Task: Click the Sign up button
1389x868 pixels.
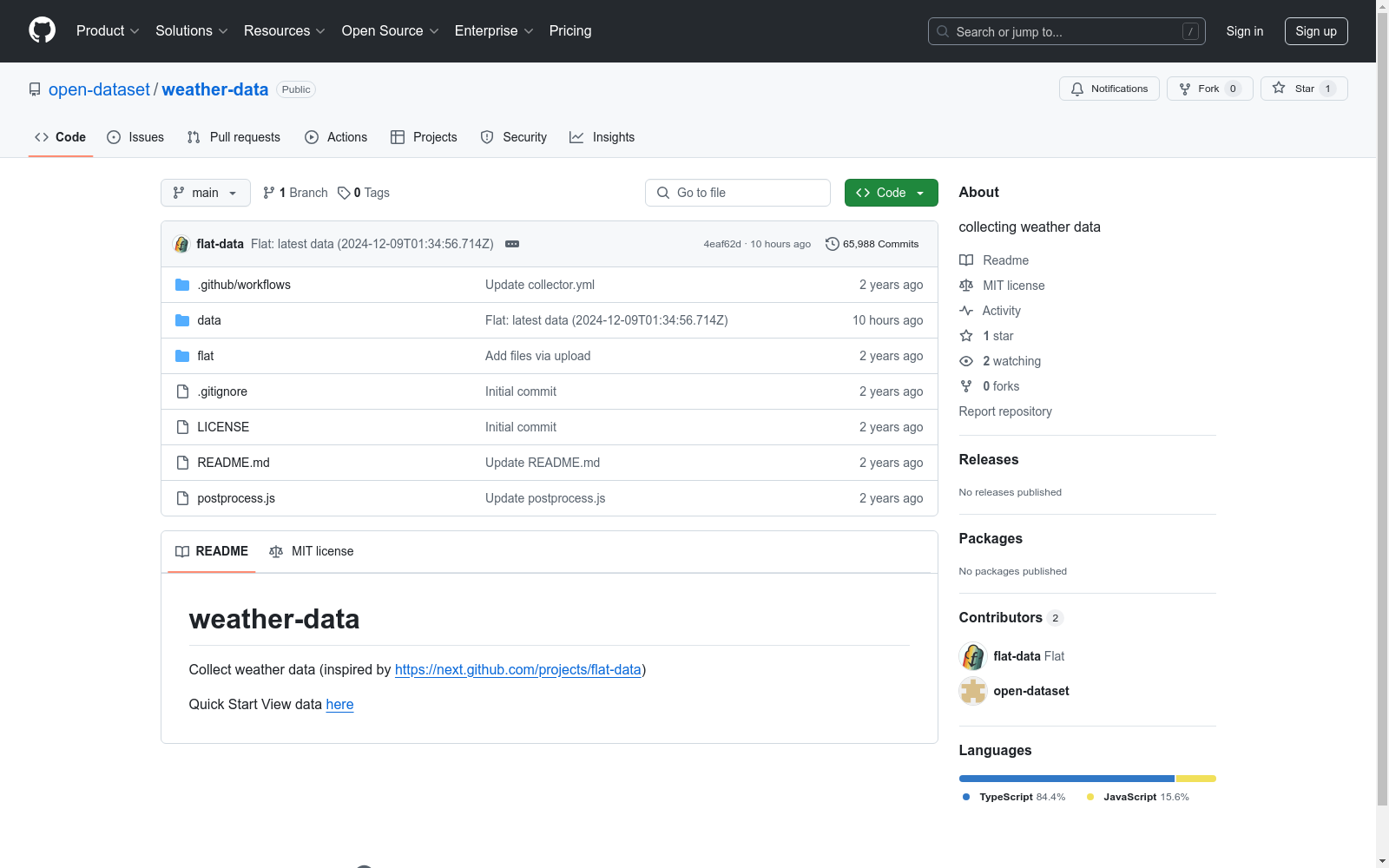Action: tap(1316, 31)
